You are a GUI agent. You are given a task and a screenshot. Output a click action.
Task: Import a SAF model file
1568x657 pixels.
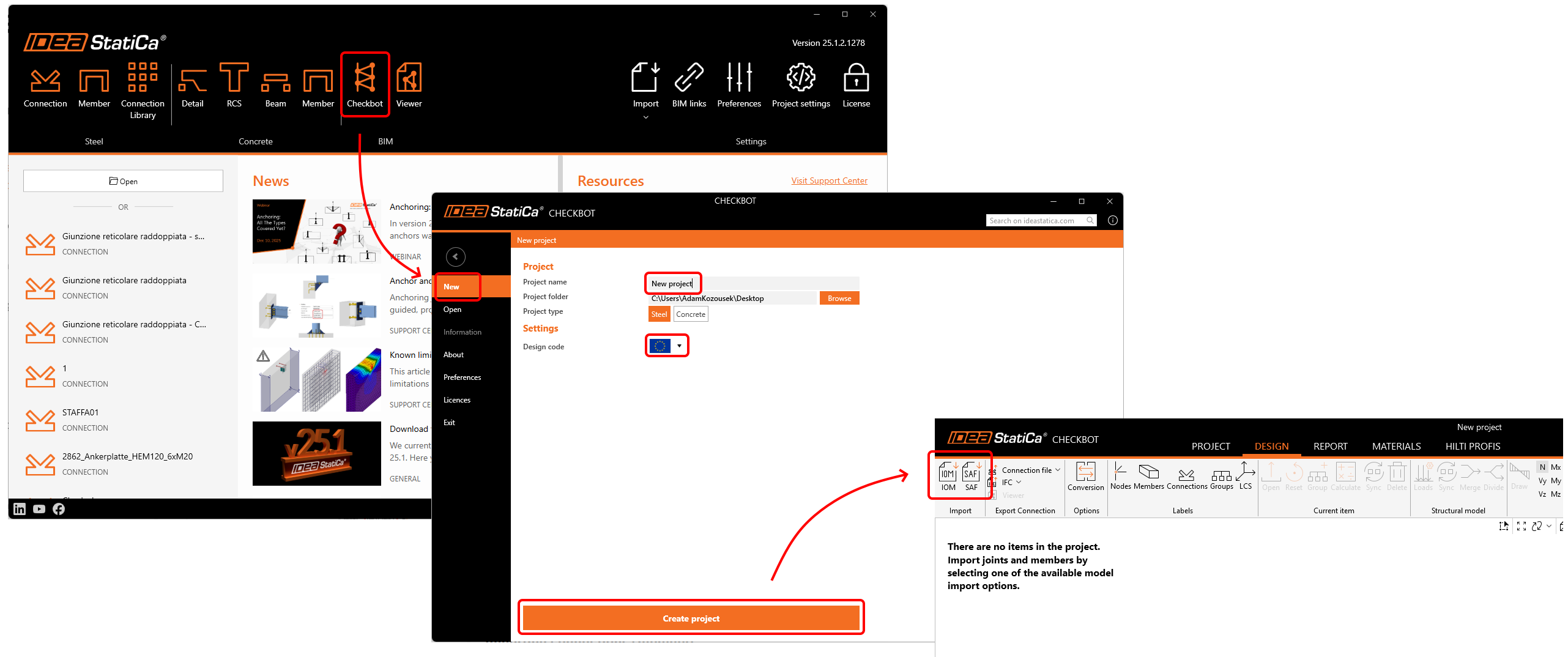coord(972,477)
